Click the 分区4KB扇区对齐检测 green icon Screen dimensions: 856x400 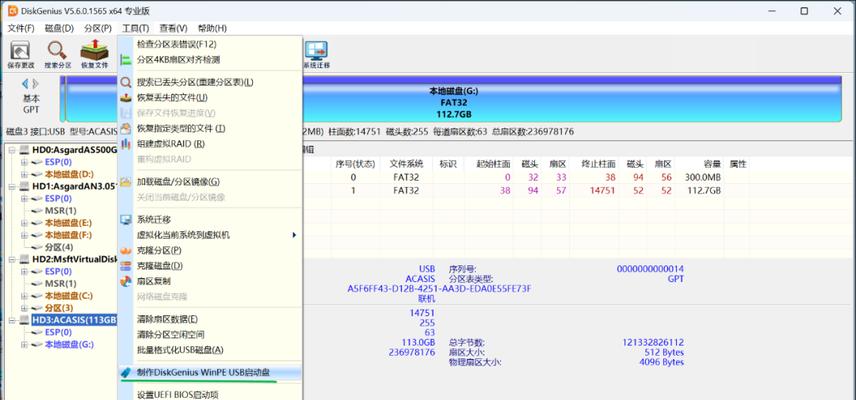click(126, 59)
